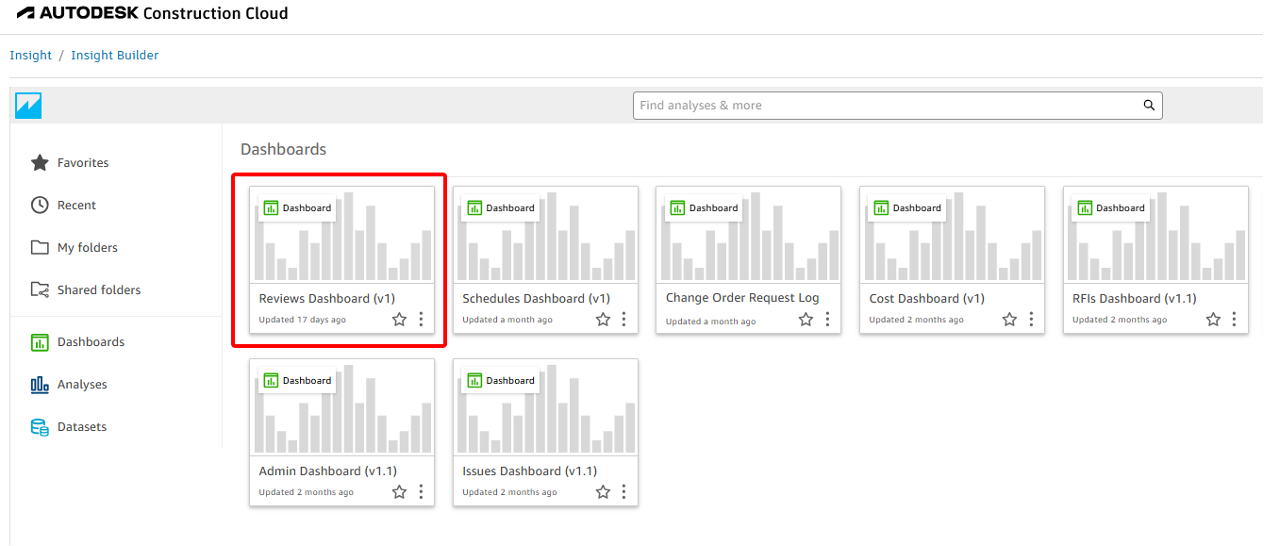This screenshot has width=1264, height=546.
Task: Click the Dashboard badge on Admin card
Action: click(x=297, y=380)
